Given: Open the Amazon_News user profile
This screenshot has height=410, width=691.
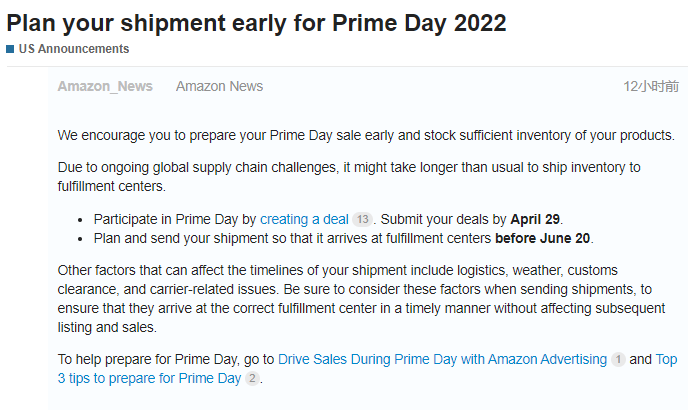Looking at the screenshot, I should pos(105,86).
